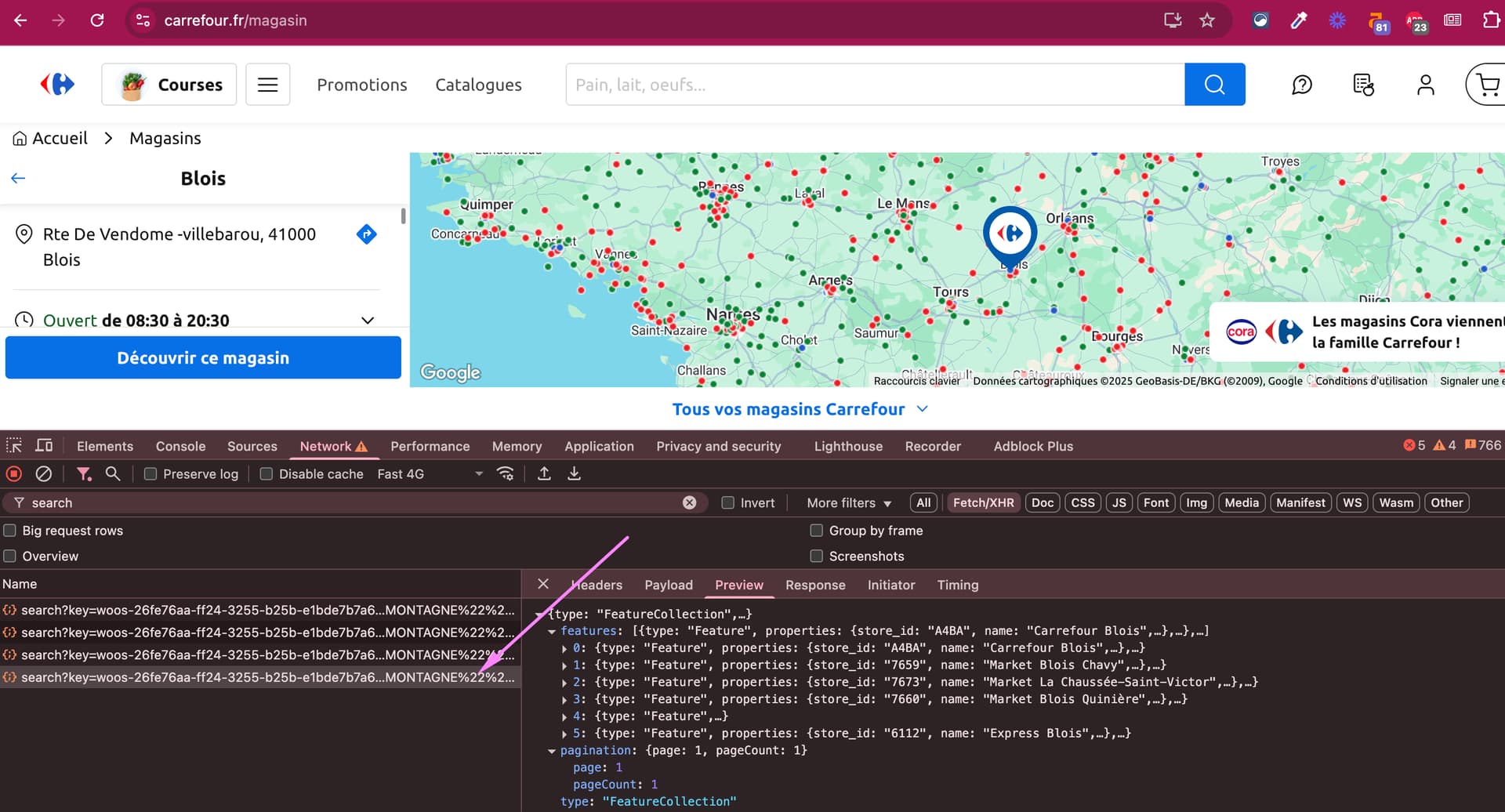Image resolution: width=1505 pixels, height=812 pixels.
Task: Expand opening hours chevron
Action: tap(368, 321)
